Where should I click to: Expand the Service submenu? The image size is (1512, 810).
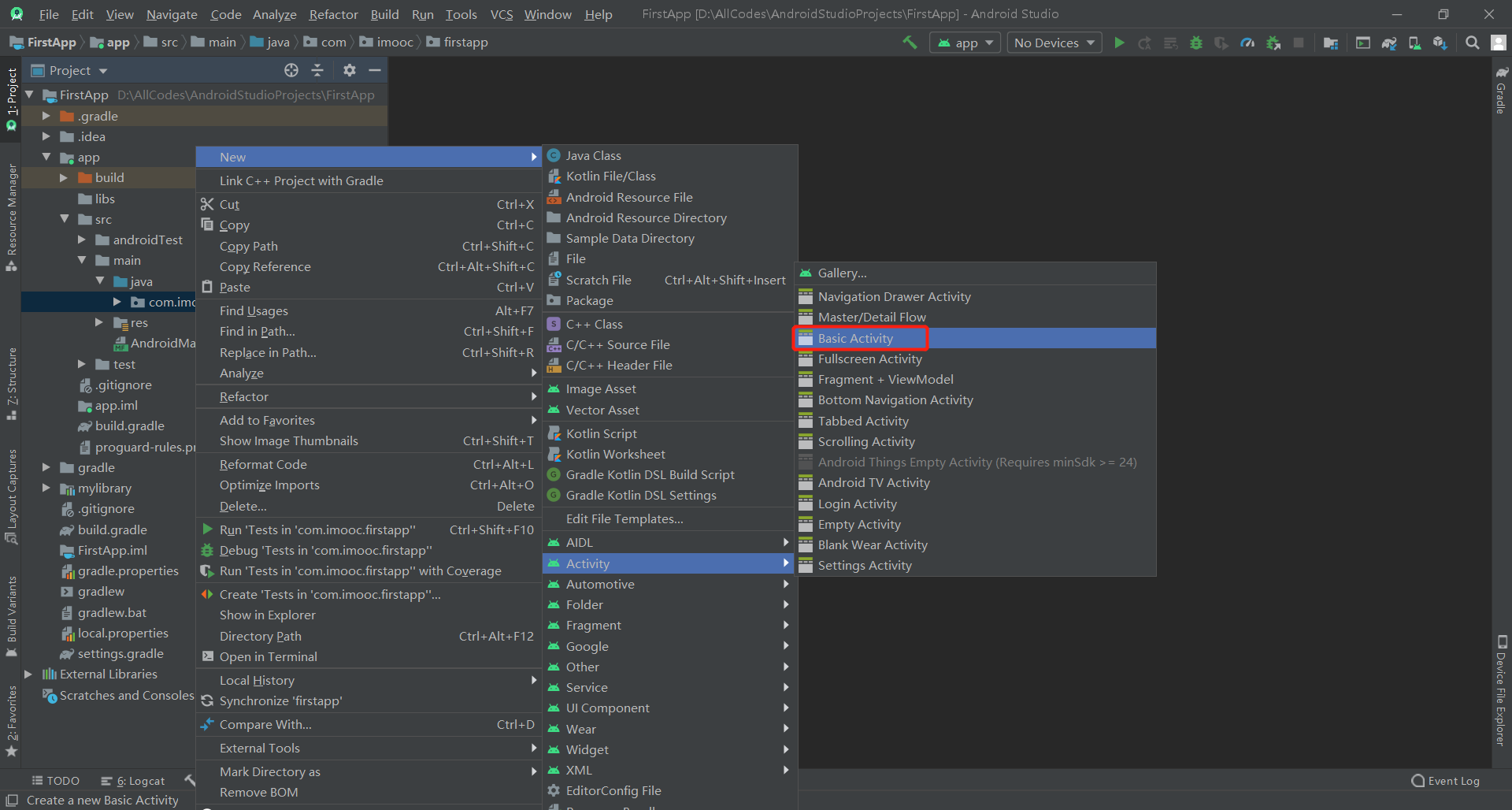point(670,687)
